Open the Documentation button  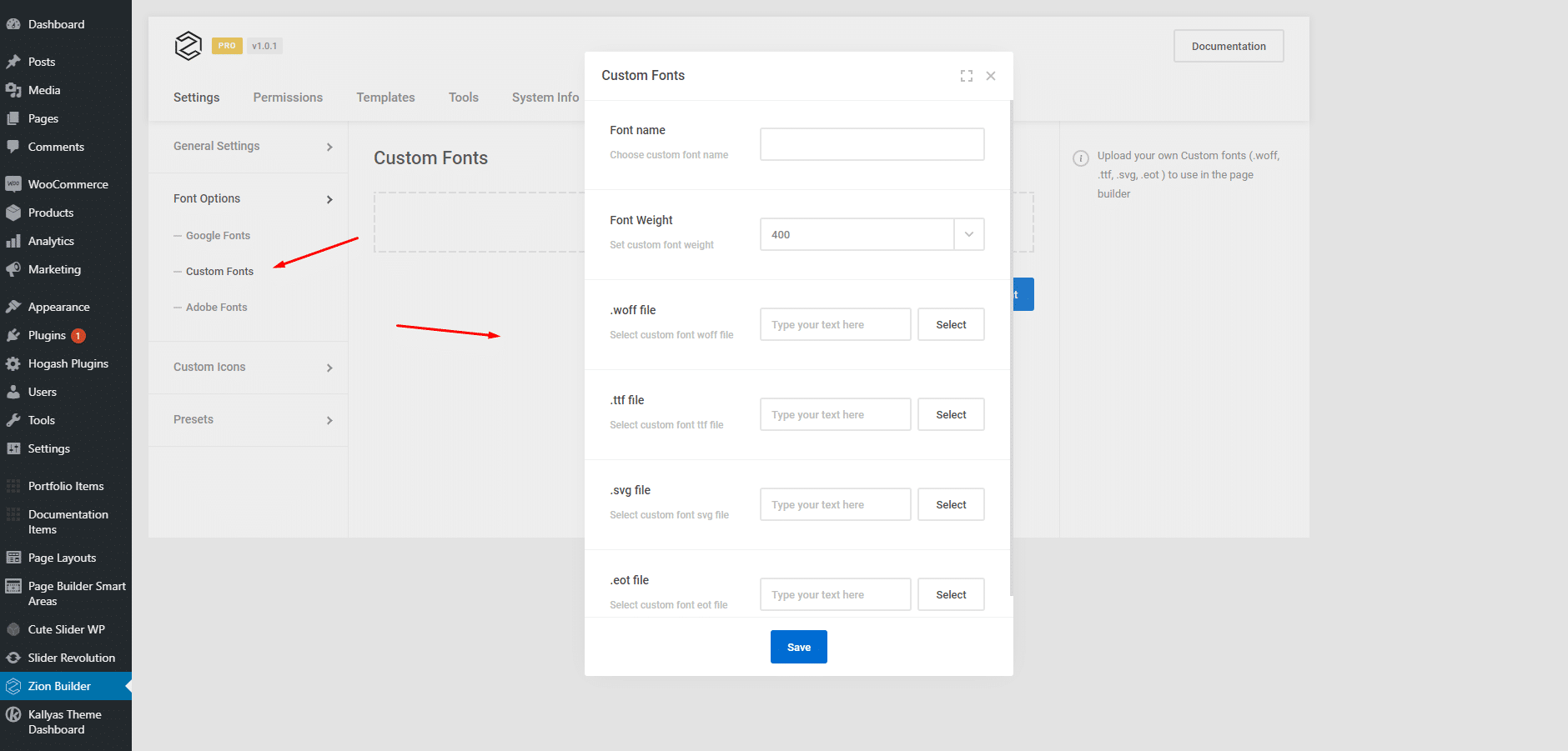point(1229,46)
